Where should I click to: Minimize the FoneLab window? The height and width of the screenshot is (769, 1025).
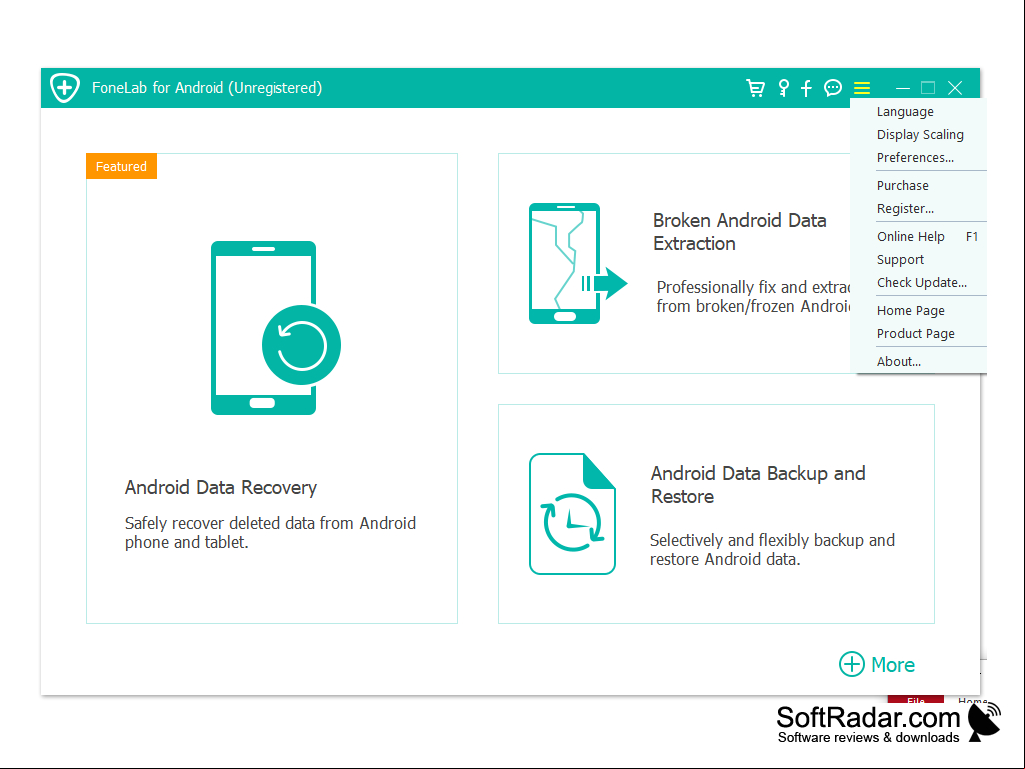(903, 88)
